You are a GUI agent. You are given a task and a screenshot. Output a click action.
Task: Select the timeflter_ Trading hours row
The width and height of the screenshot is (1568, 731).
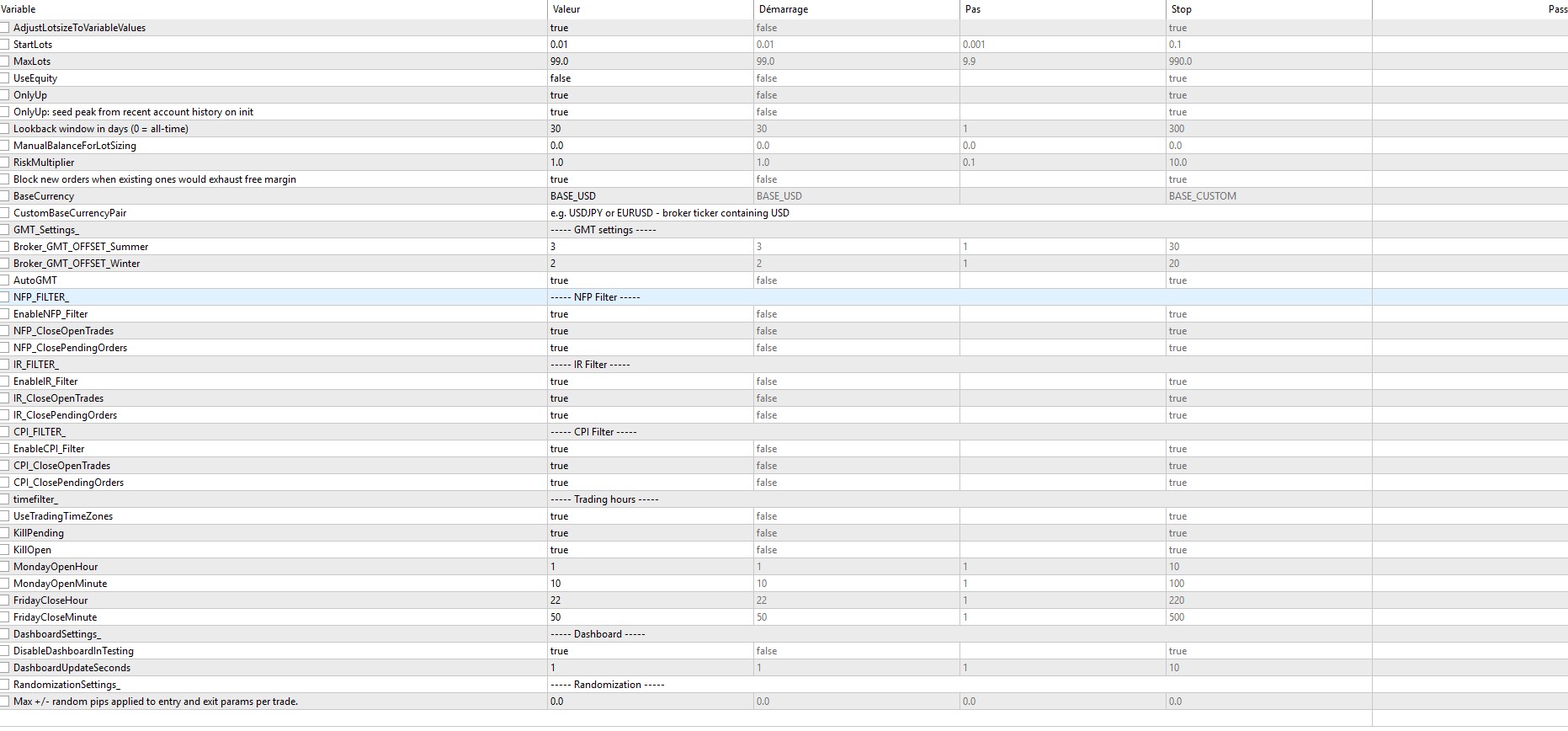click(x=784, y=499)
